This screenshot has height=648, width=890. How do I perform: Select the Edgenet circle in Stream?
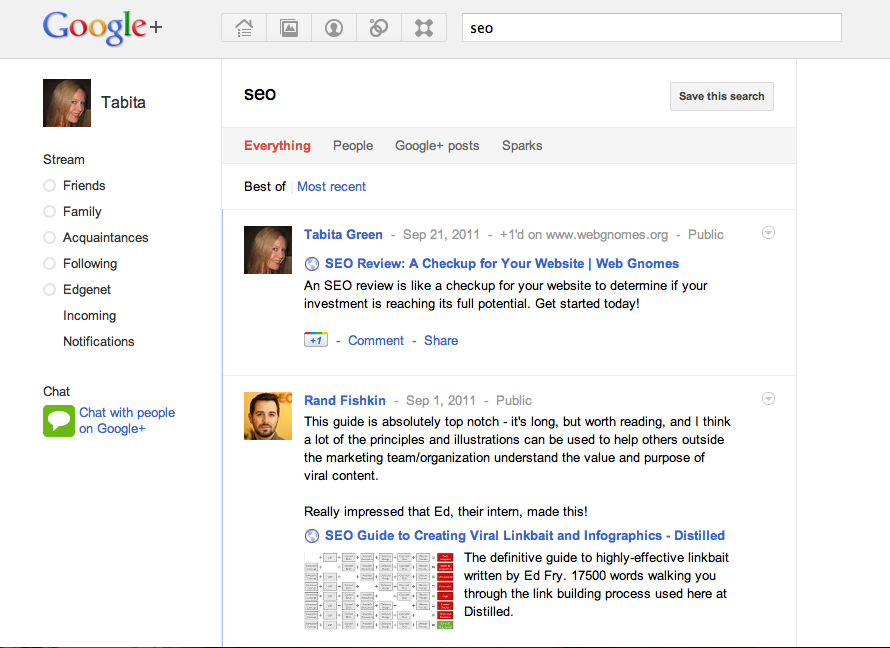point(87,289)
